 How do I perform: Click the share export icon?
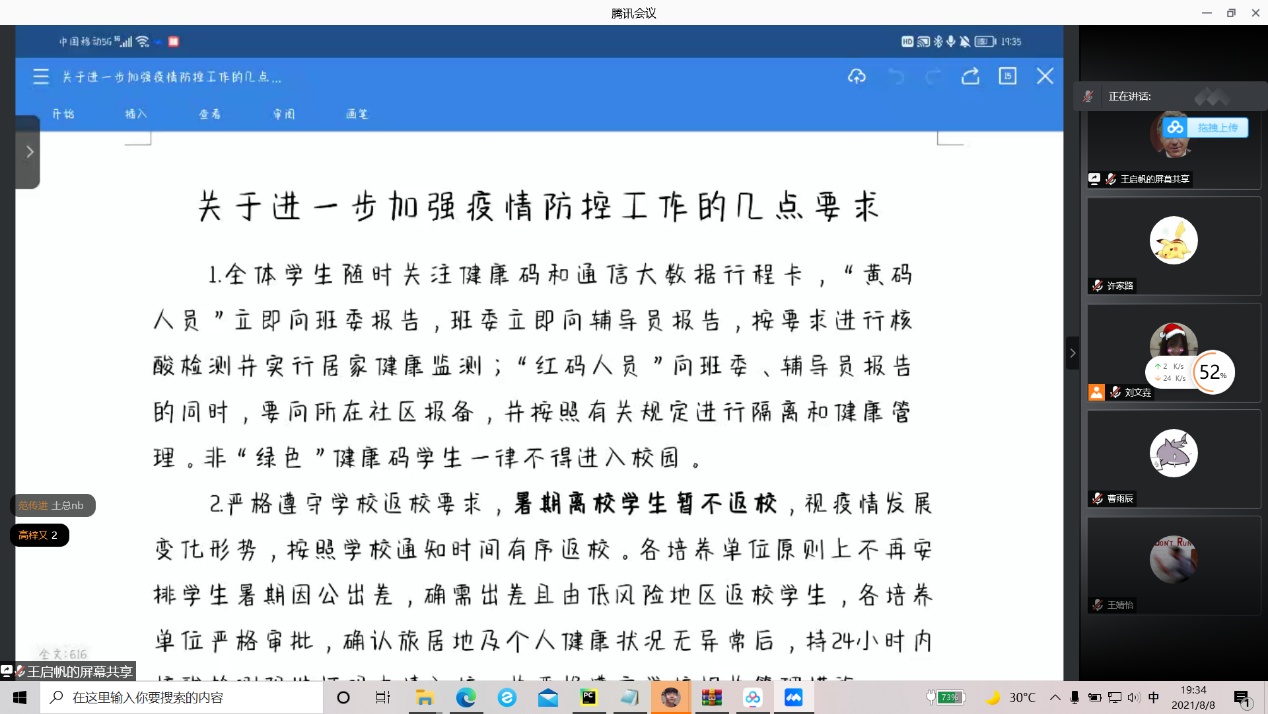tap(970, 77)
